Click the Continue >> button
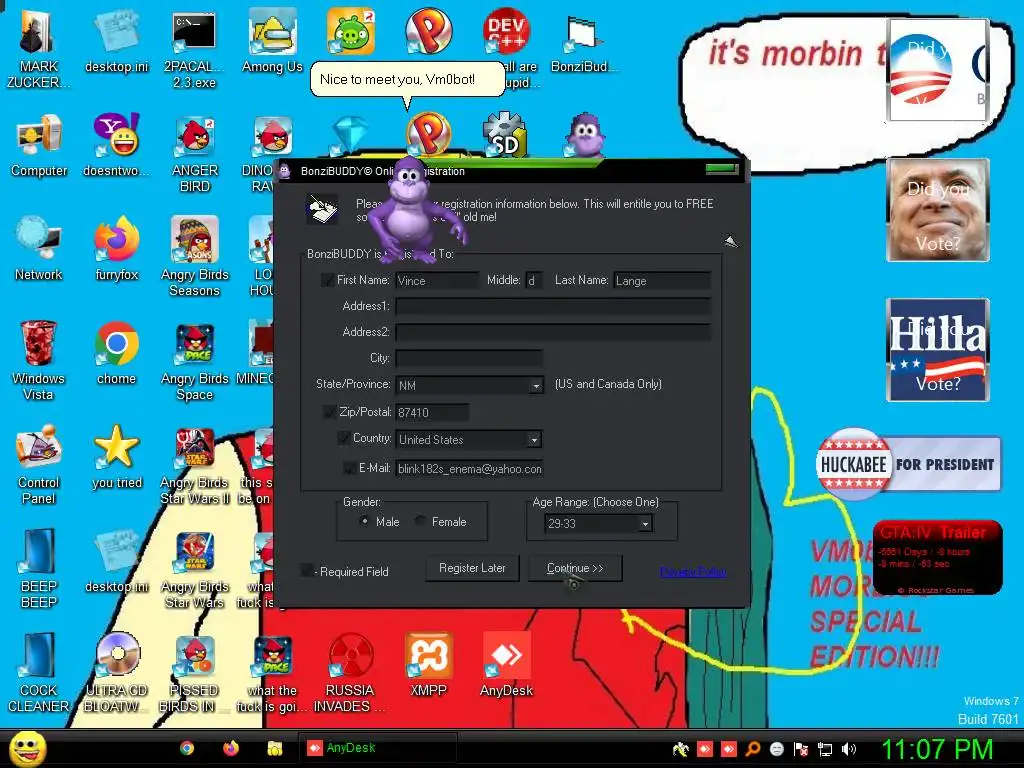 (575, 568)
